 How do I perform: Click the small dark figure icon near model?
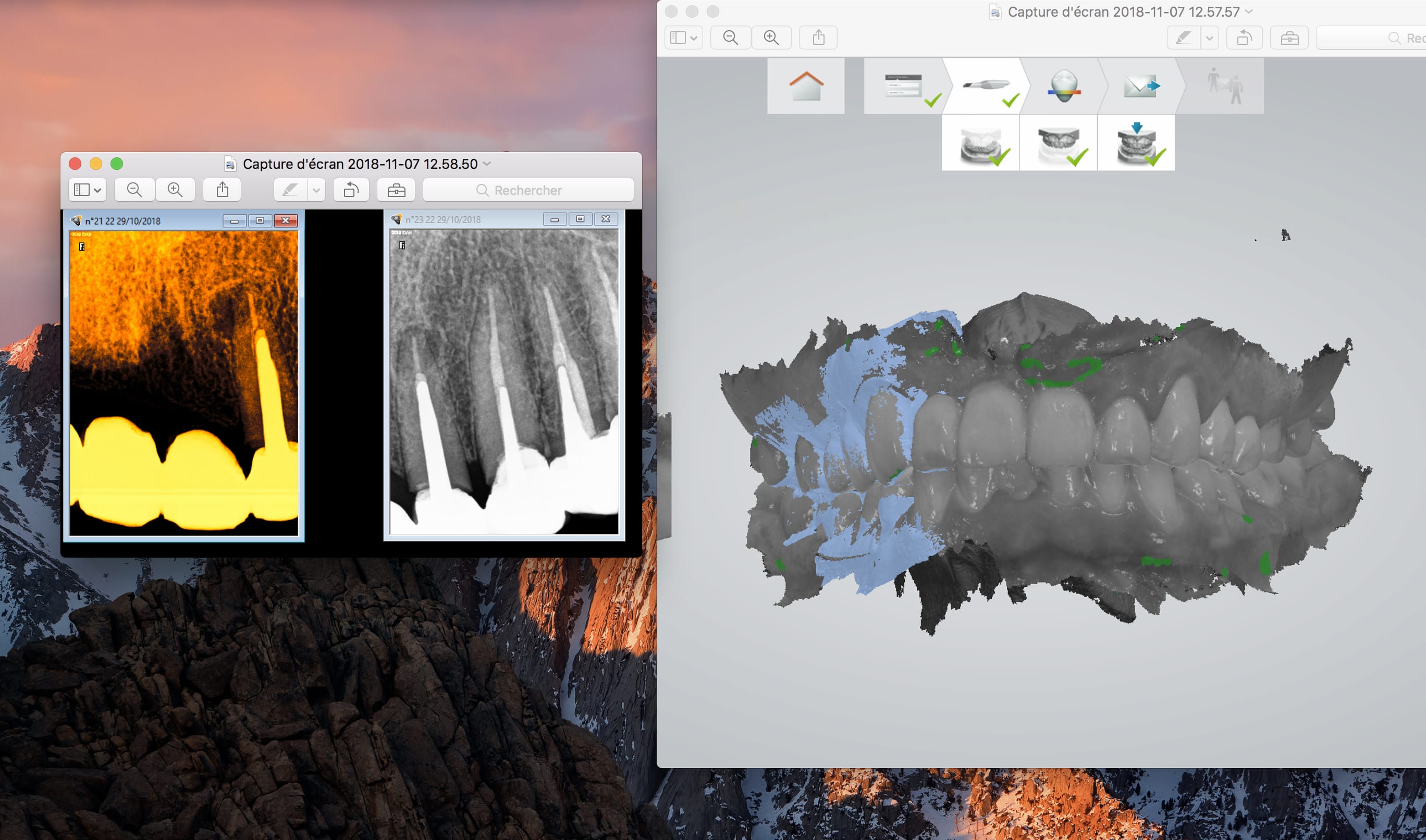tap(1286, 235)
